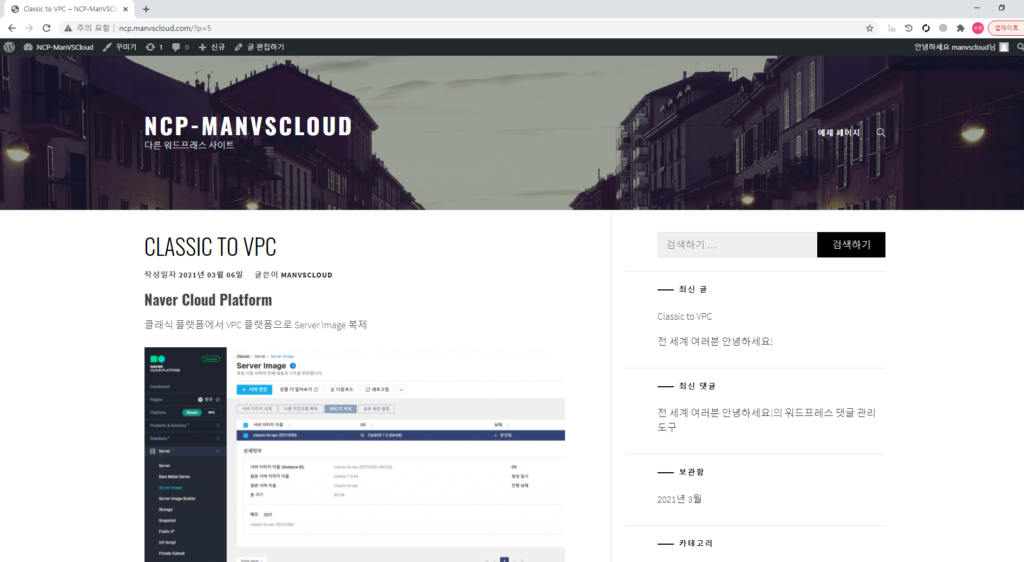Click the history clock extension icon

click(908, 28)
